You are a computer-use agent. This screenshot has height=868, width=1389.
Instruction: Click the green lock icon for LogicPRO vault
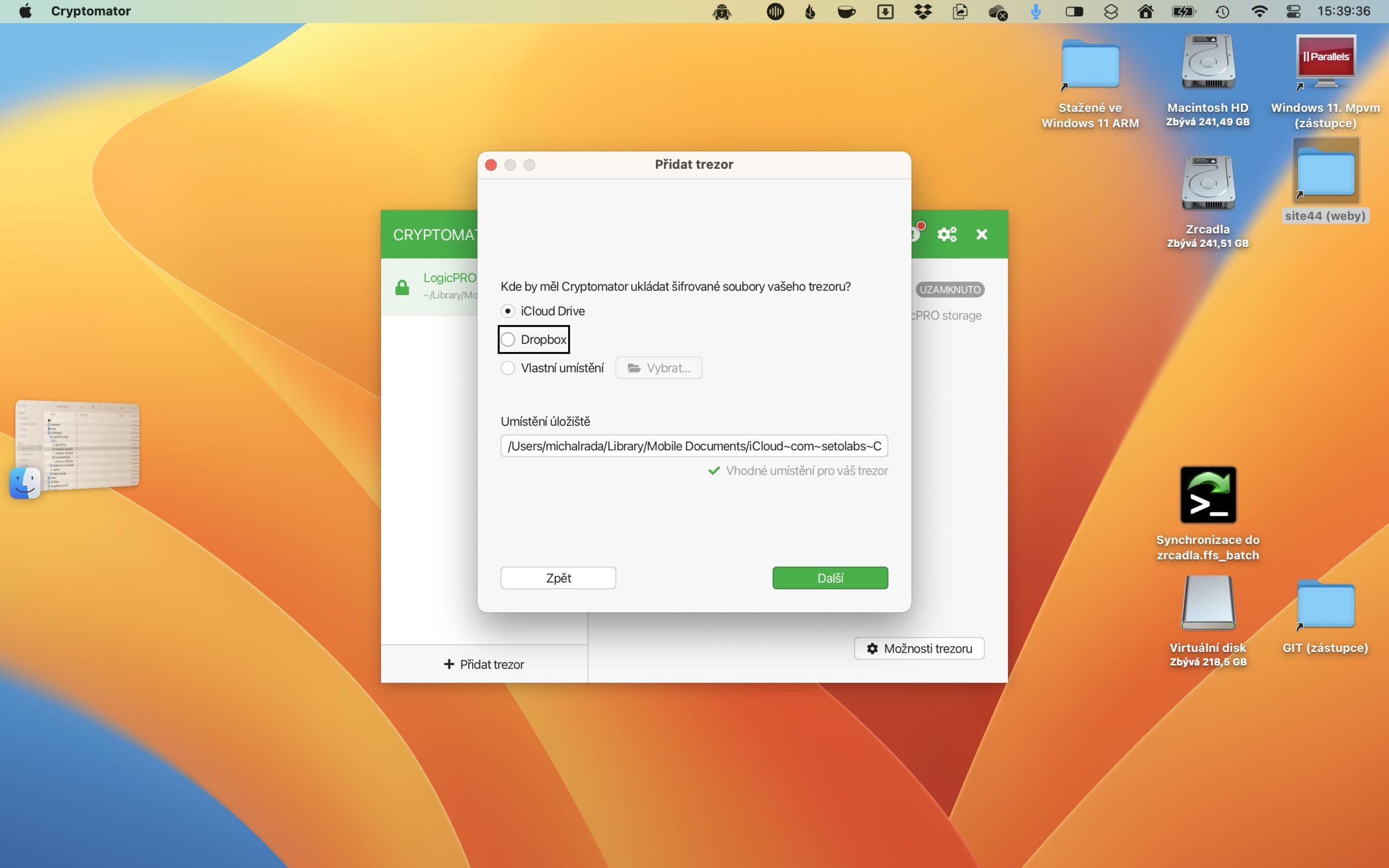[x=403, y=287]
